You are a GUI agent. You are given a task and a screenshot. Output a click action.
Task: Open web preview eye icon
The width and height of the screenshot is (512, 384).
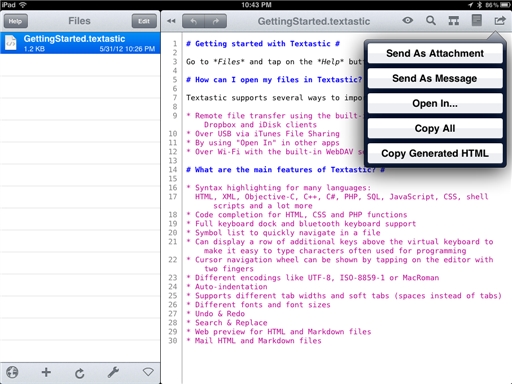pos(407,21)
